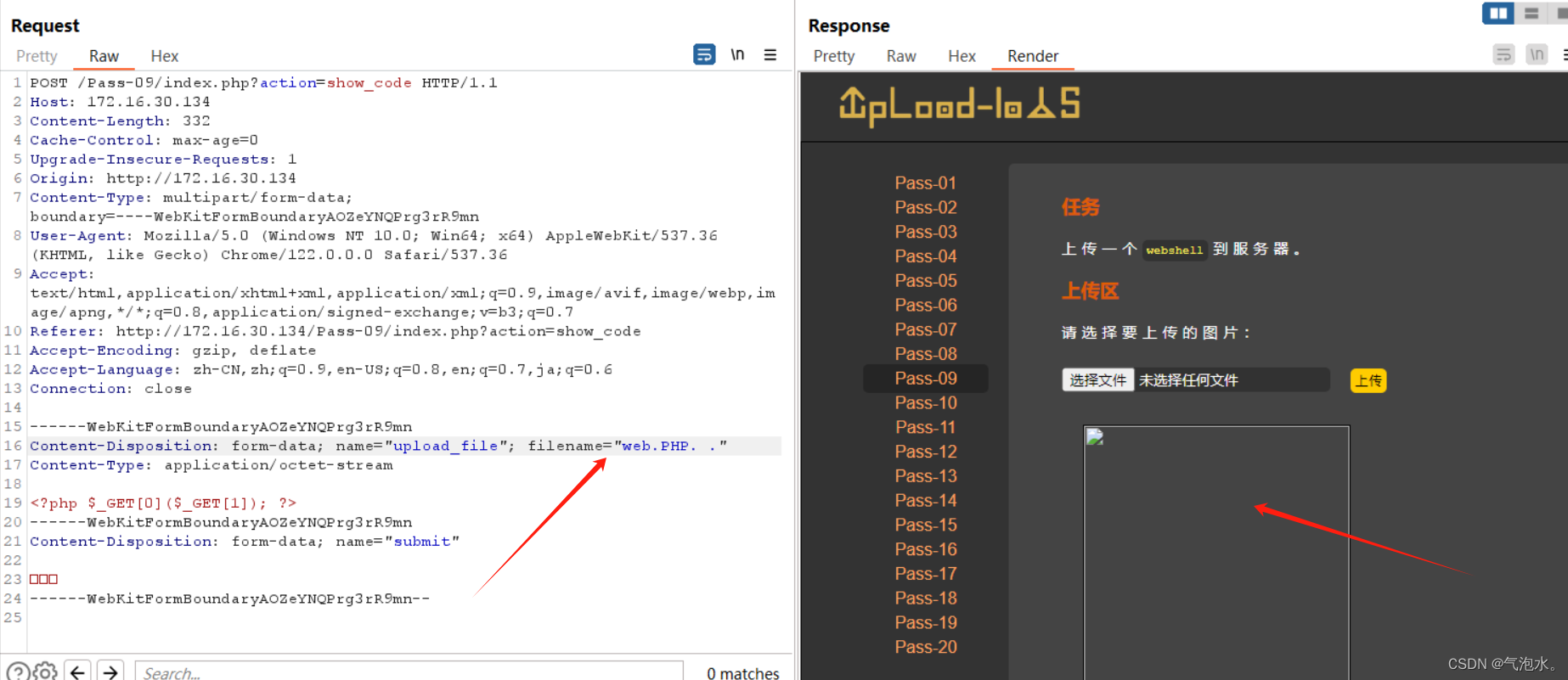Switch to Raw tab in Response

tap(901, 56)
